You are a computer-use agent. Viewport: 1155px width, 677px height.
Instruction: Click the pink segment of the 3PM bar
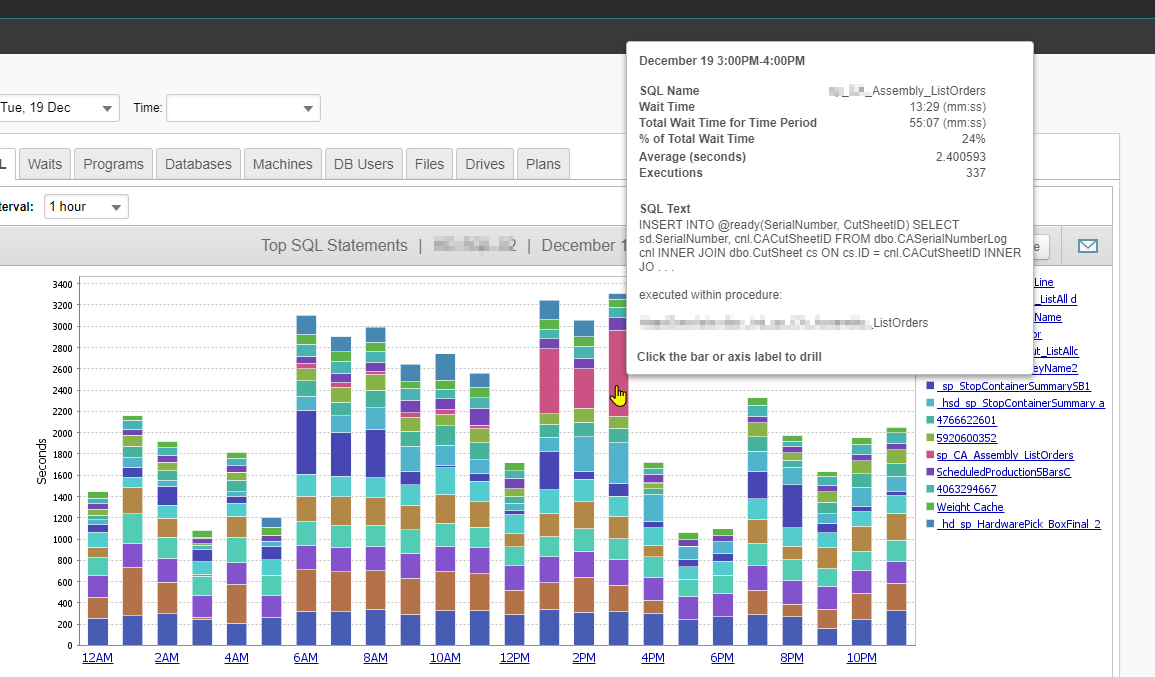(619, 373)
